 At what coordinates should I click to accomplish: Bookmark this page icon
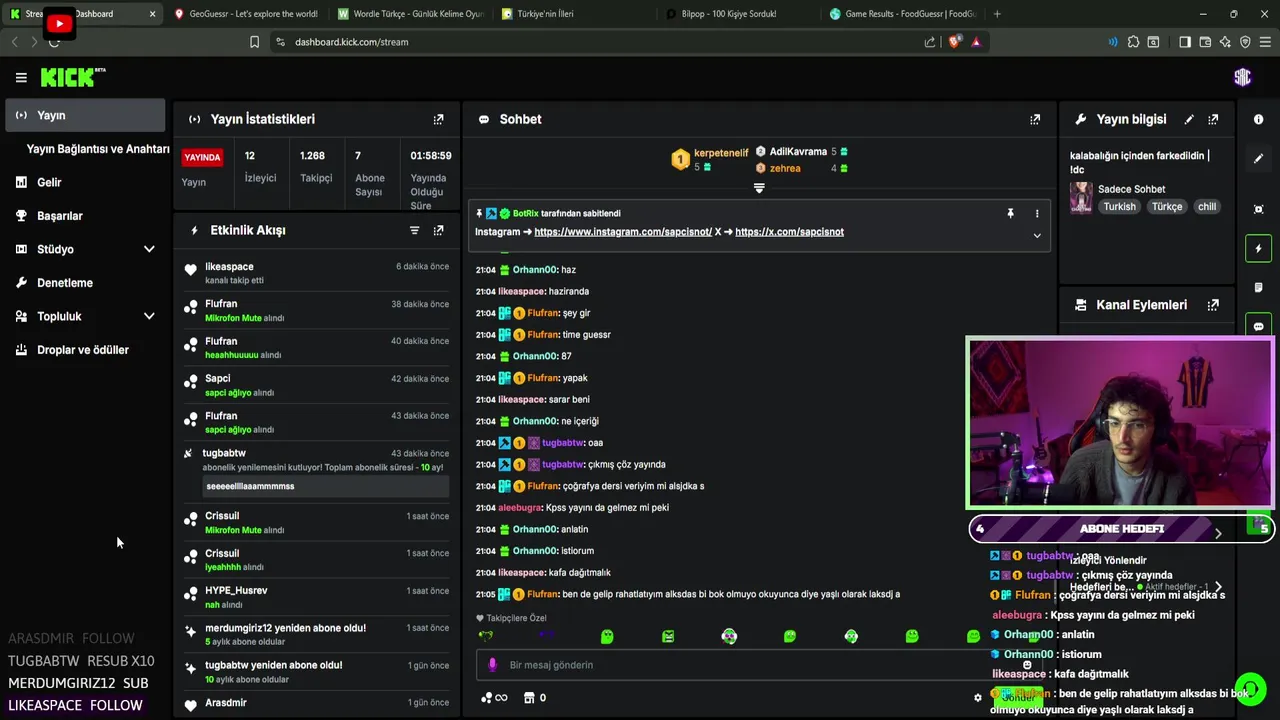254,42
